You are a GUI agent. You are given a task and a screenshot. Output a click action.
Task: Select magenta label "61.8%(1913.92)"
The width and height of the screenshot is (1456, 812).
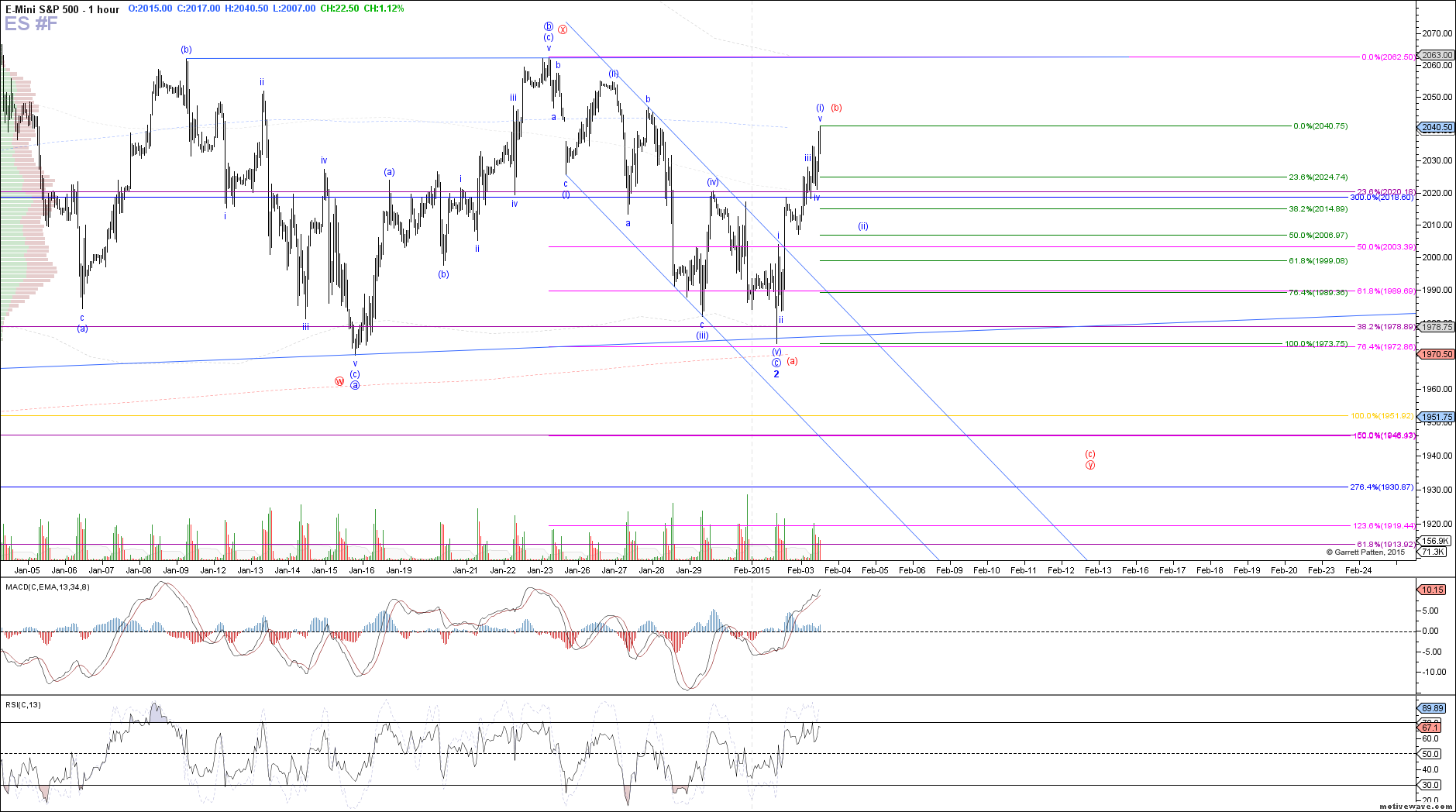[1386, 545]
